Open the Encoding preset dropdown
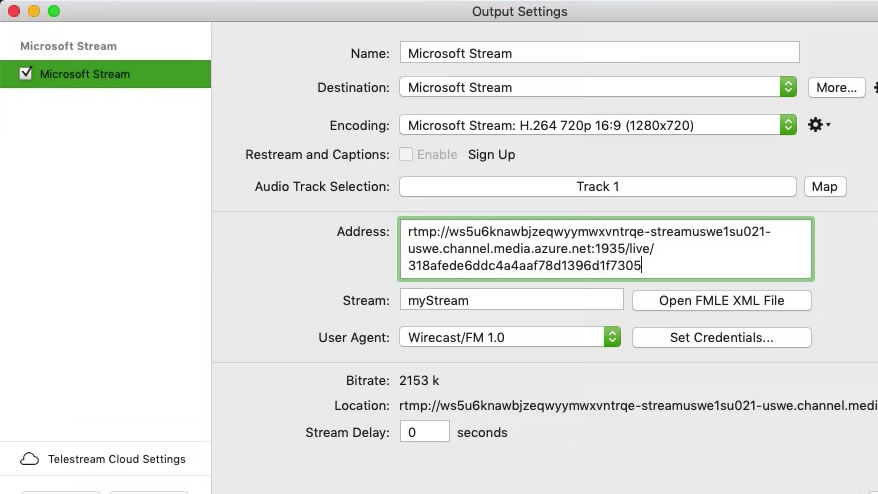878x494 pixels. (x=598, y=125)
